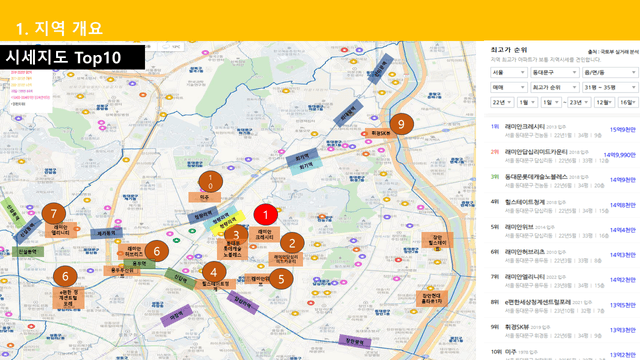Click the red number 1 map marker
Viewport: 640px width, 360px height.
266,215
